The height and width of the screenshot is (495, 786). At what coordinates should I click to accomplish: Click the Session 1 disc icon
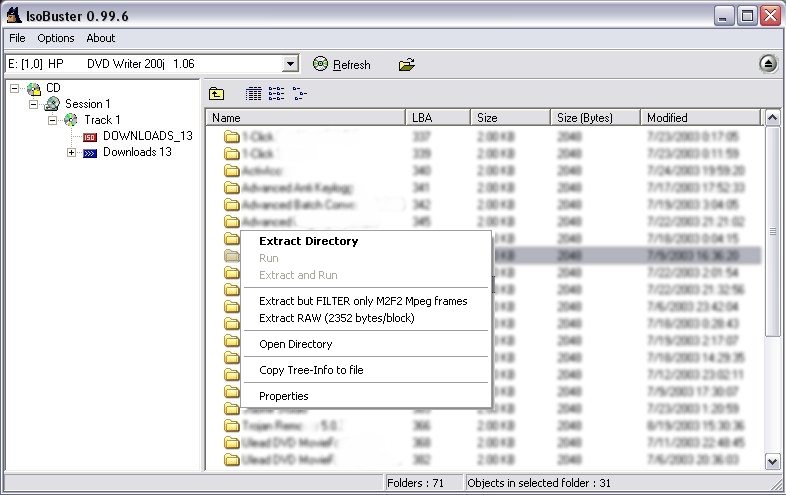point(52,104)
